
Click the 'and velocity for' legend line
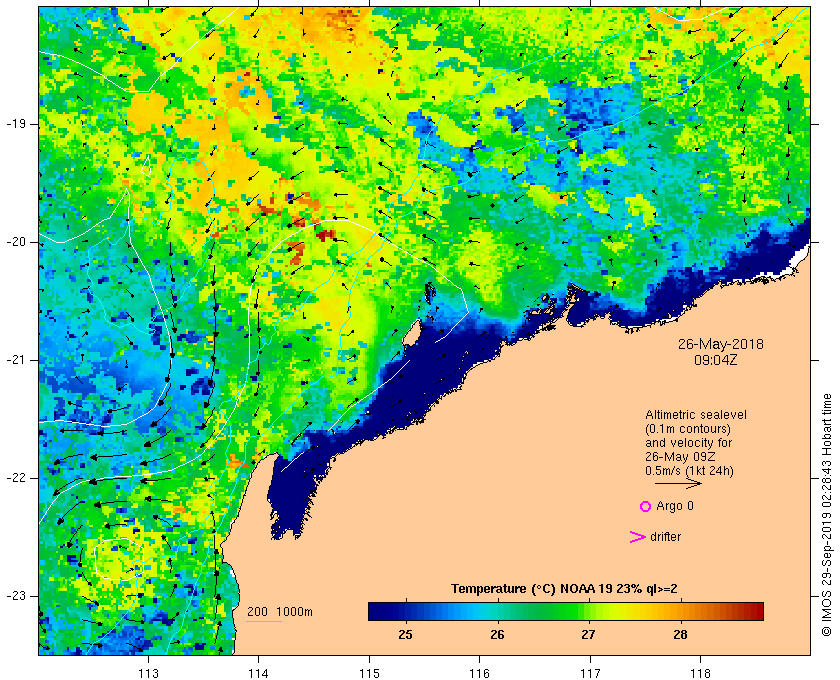tap(688, 443)
